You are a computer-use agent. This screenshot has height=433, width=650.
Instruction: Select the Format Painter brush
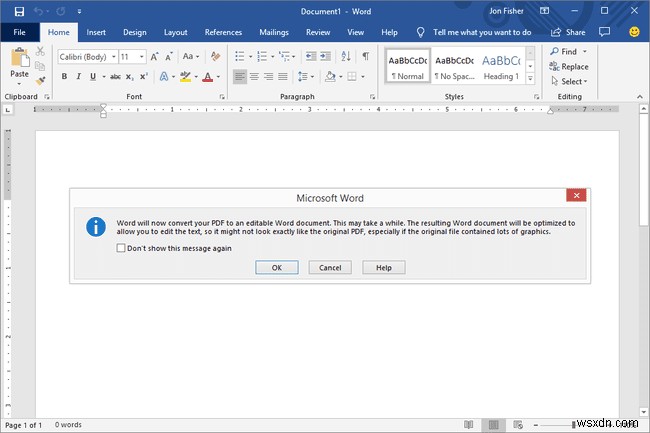pyautogui.click(x=40, y=81)
